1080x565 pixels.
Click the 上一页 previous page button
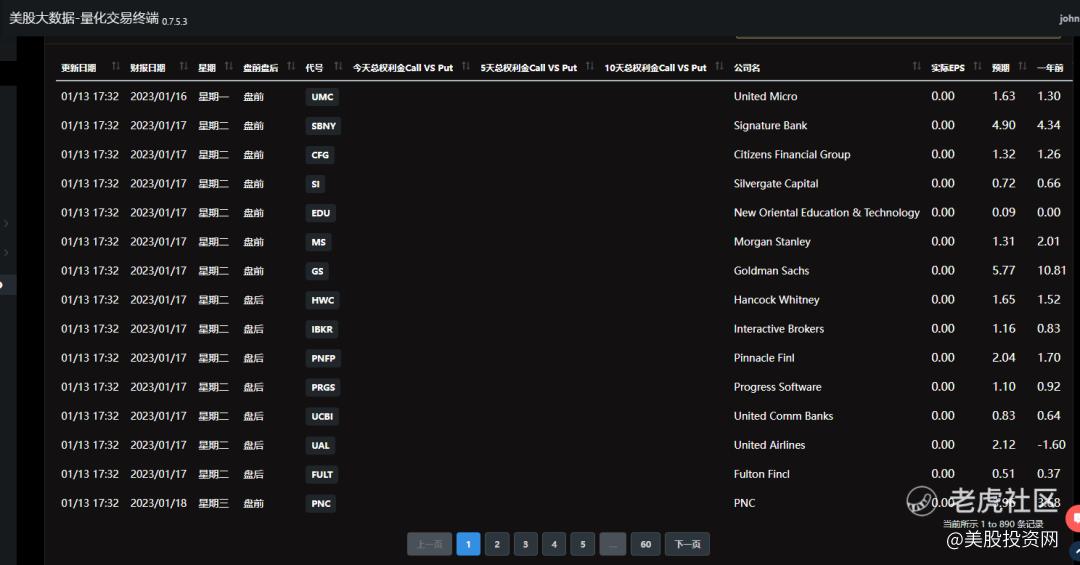tap(429, 544)
